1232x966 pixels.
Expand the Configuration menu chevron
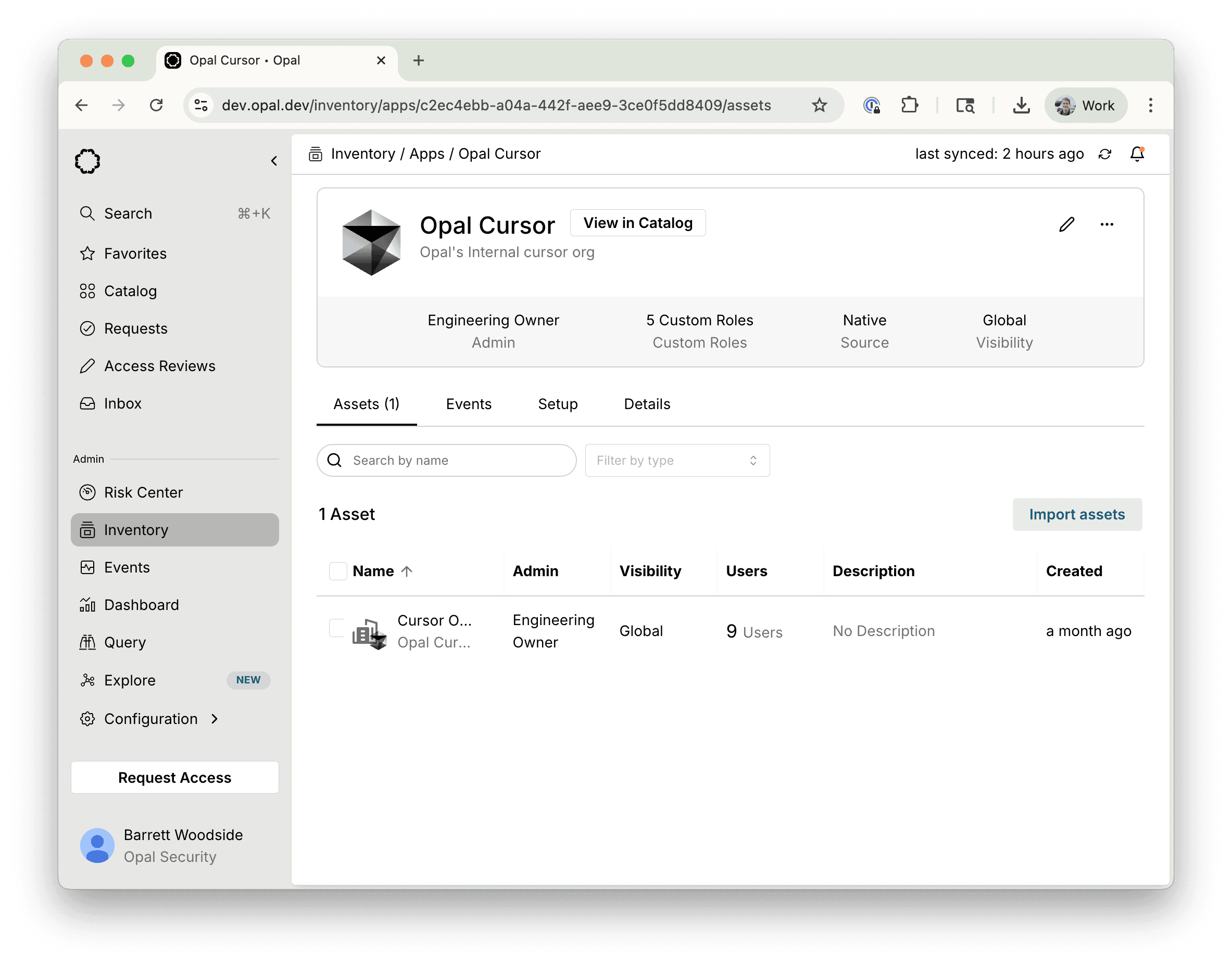point(215,718)
